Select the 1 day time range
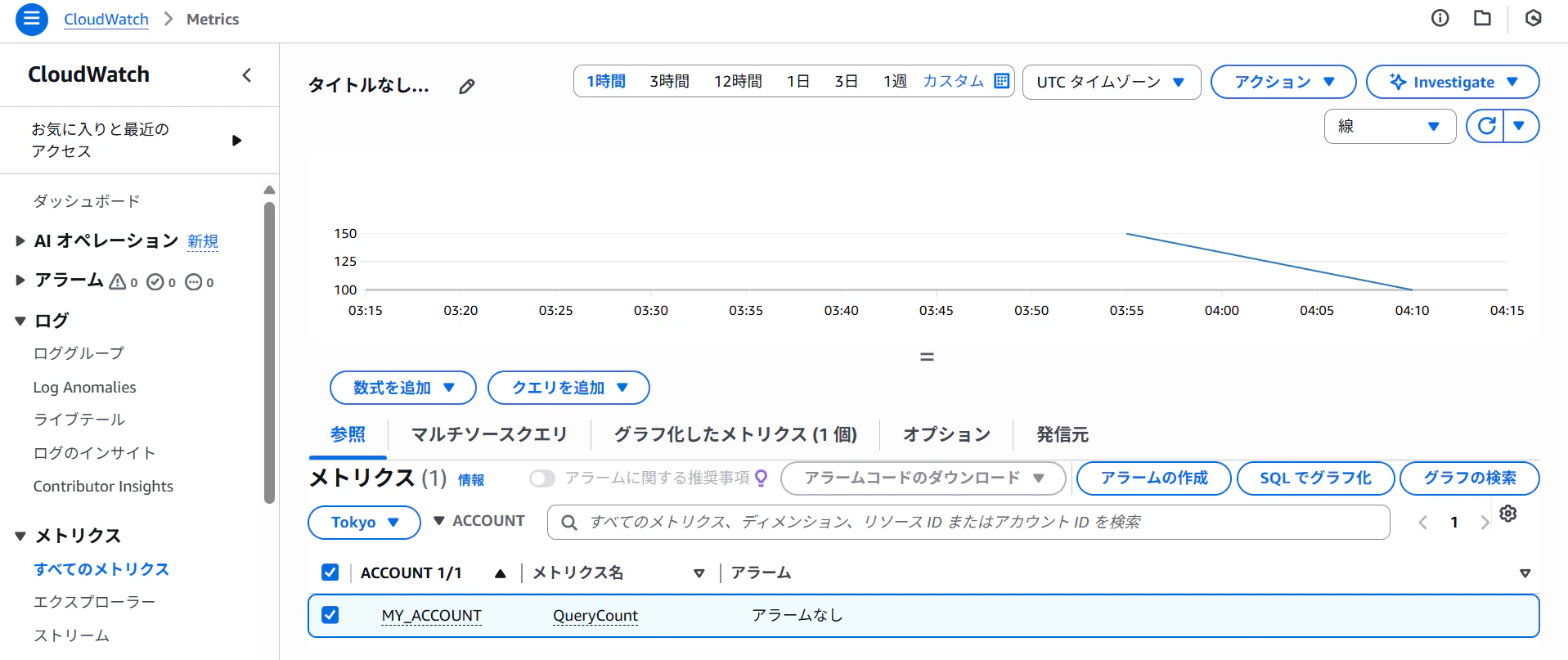Image resolution: width=1568 pixels, height=660 pixels. (797, 81)
